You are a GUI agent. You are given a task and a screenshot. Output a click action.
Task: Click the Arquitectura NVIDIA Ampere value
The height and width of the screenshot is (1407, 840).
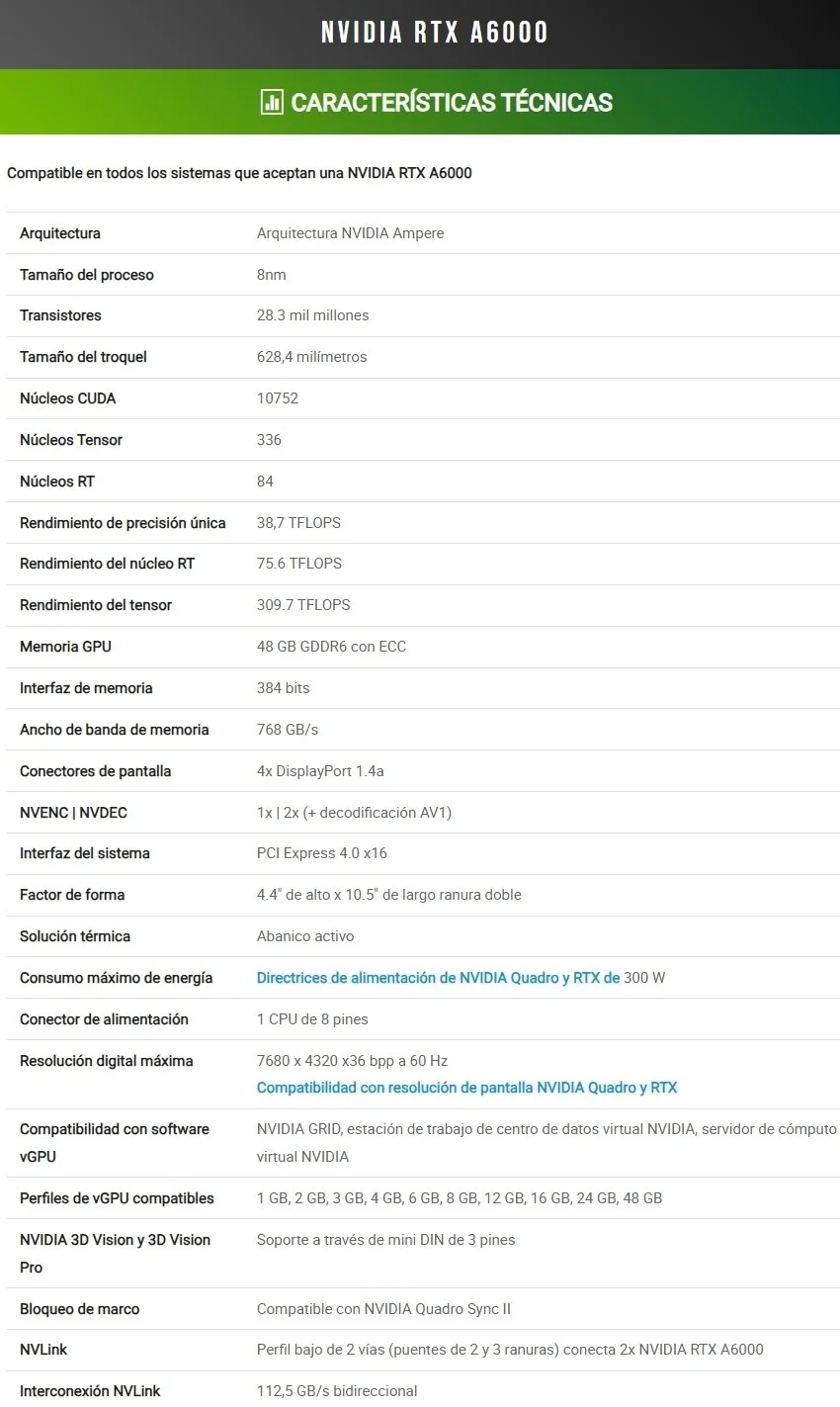click(350, 233)
